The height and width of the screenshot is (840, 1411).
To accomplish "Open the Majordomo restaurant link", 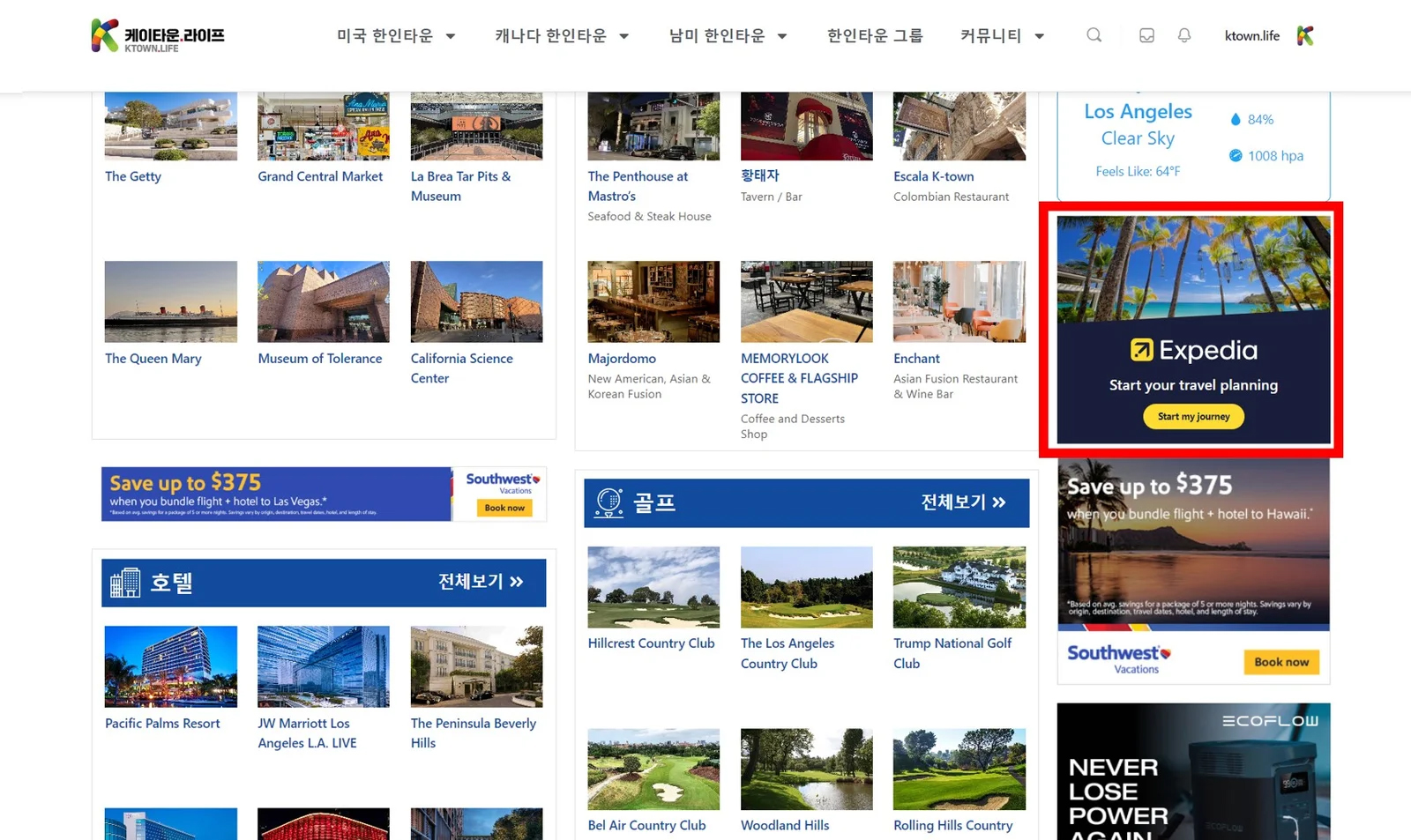I will point(622,359).
